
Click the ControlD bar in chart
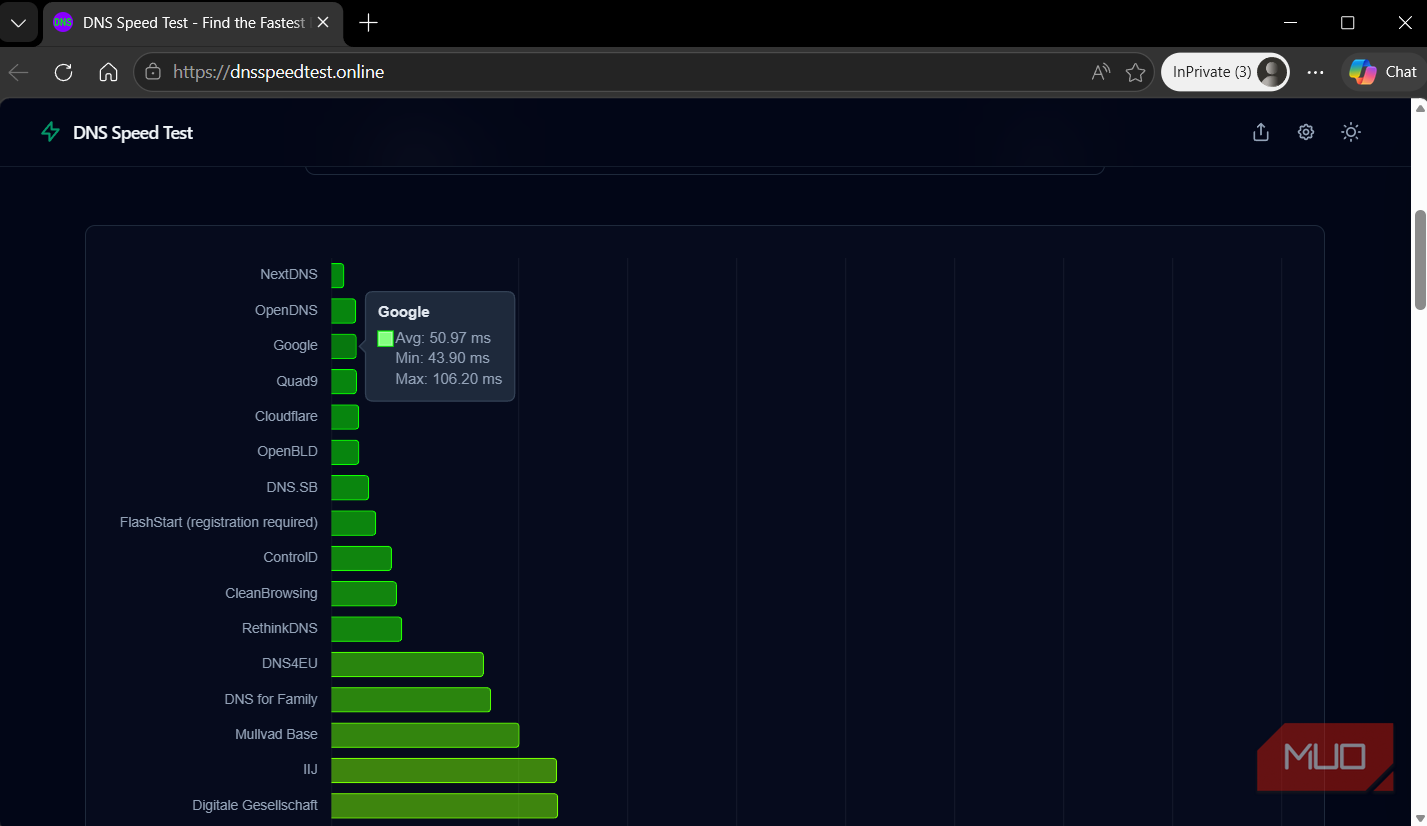(361, 558)
